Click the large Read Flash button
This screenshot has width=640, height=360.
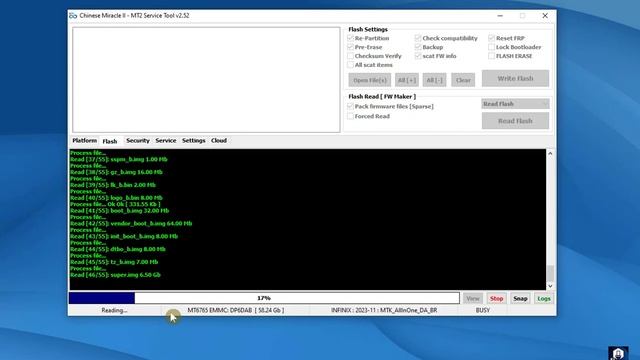[515, 121]
